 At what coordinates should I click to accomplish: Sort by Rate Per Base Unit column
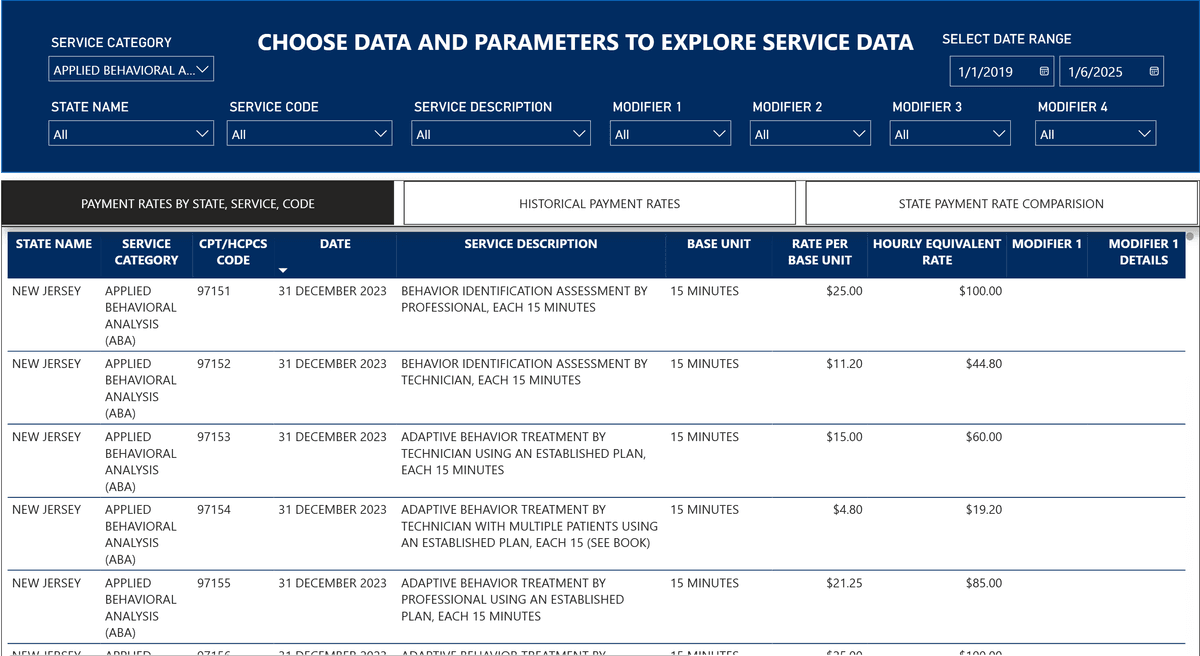click(x=821, y=252)
